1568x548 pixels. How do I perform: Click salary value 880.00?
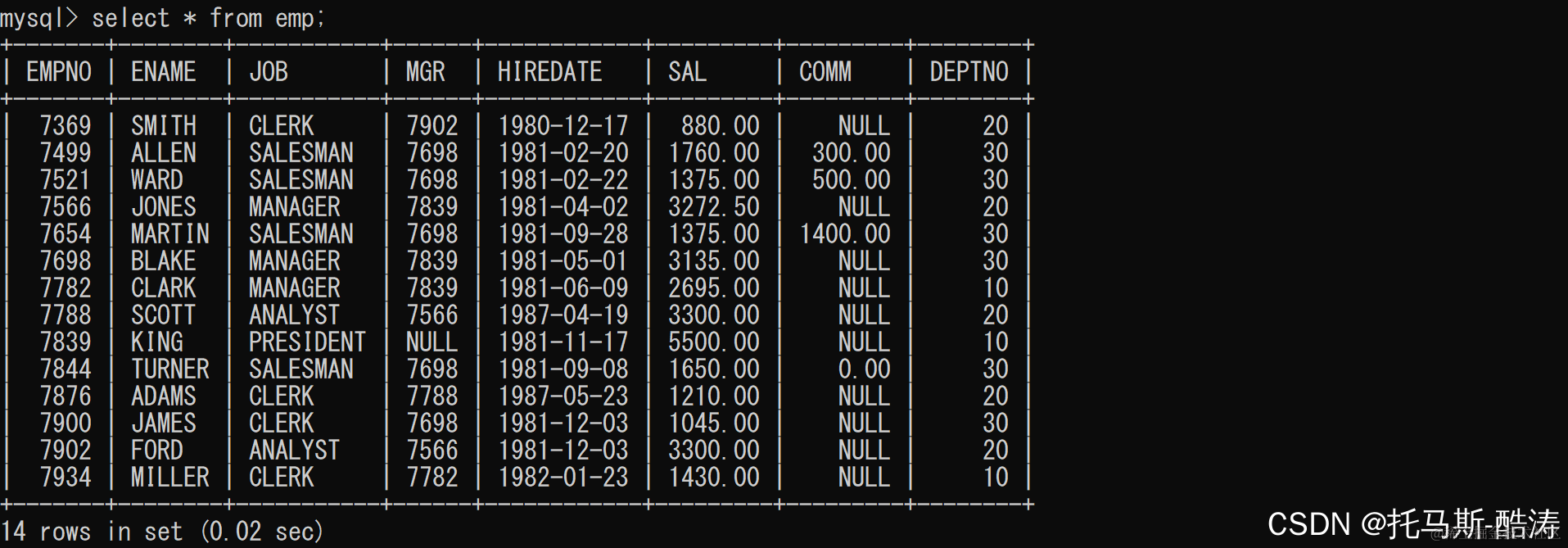(721, 126)
